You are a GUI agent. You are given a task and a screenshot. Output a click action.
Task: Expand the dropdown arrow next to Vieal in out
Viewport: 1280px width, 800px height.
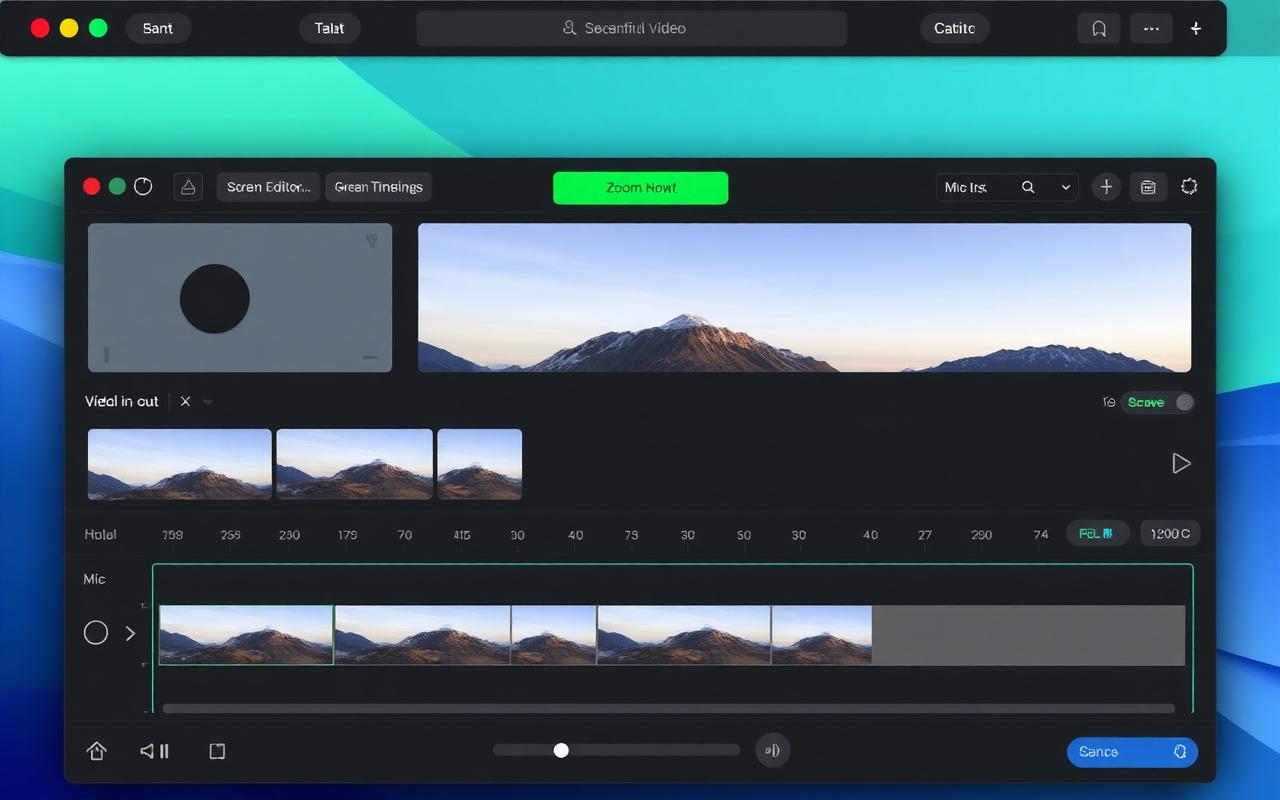208,402
